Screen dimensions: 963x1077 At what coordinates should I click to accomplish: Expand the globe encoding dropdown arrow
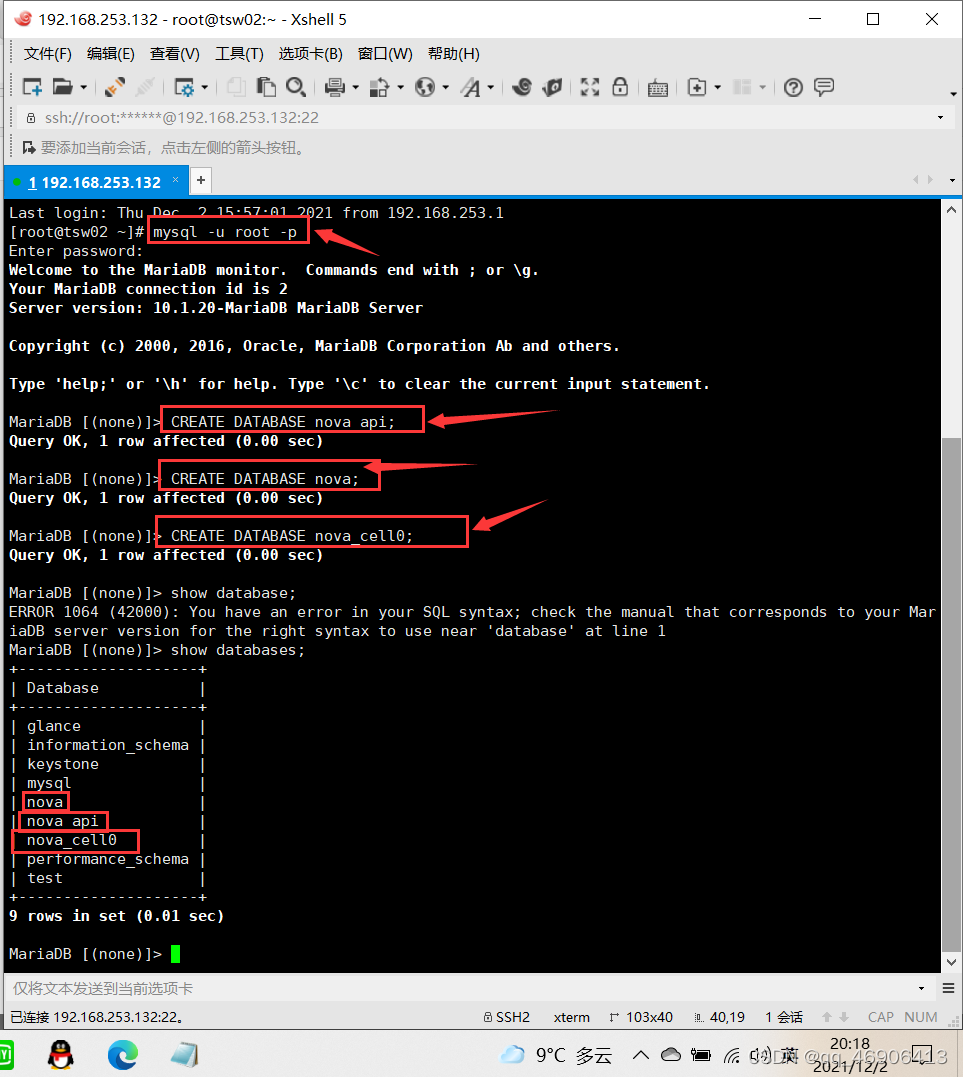(x=446, y=87)
